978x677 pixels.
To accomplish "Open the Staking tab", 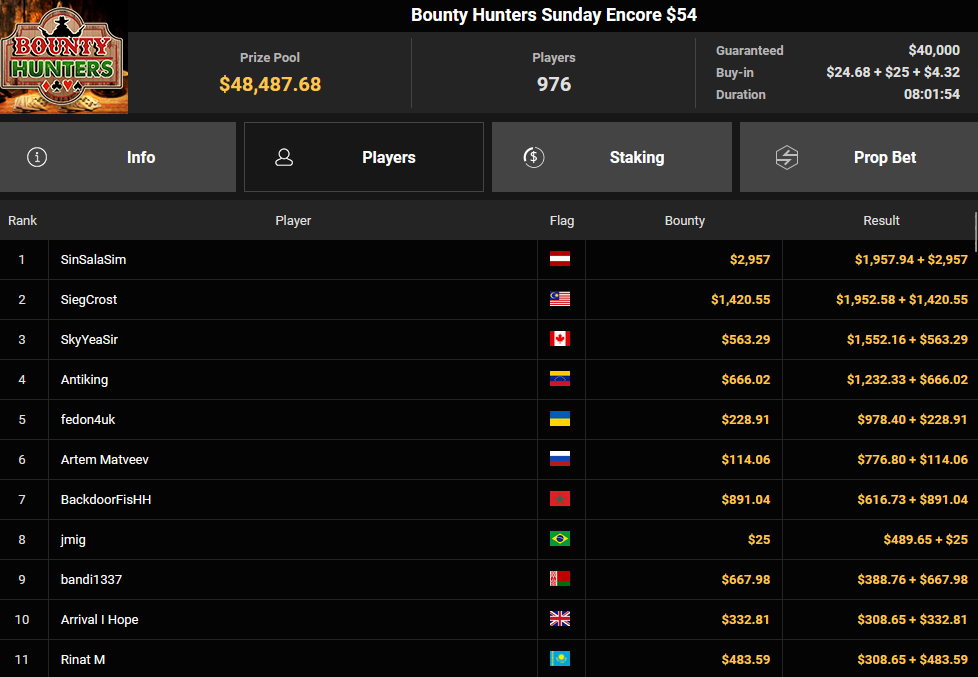I will (x=611, y=157).
